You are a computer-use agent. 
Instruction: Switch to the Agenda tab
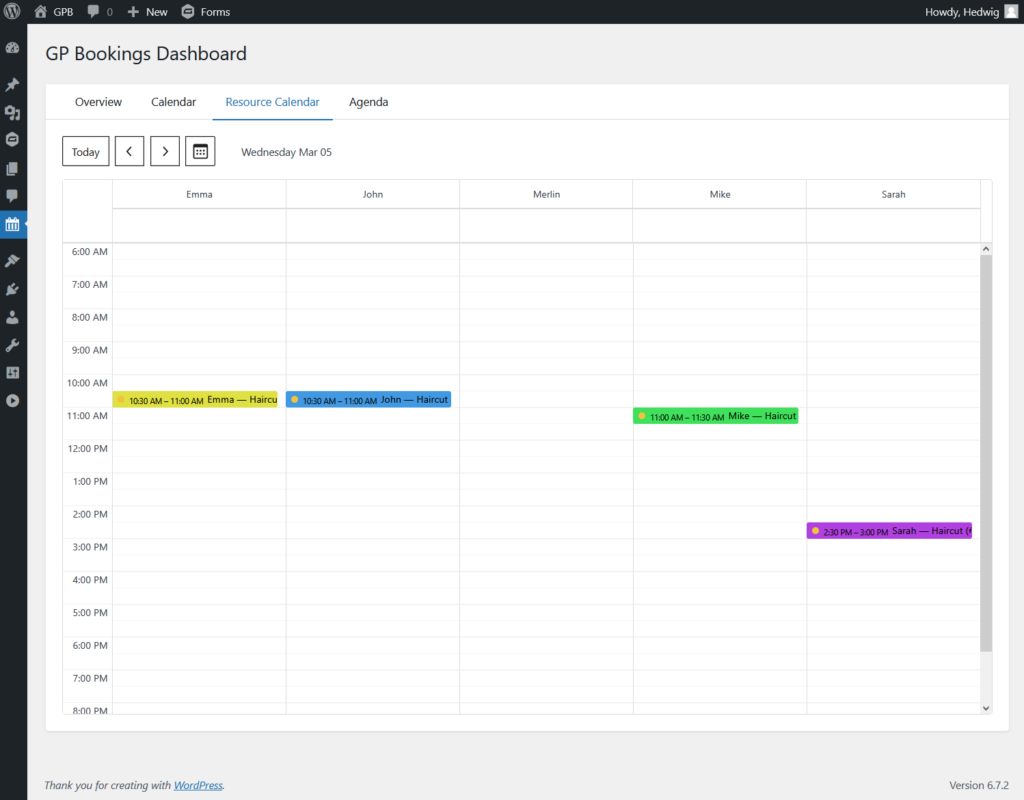(368, 102)
